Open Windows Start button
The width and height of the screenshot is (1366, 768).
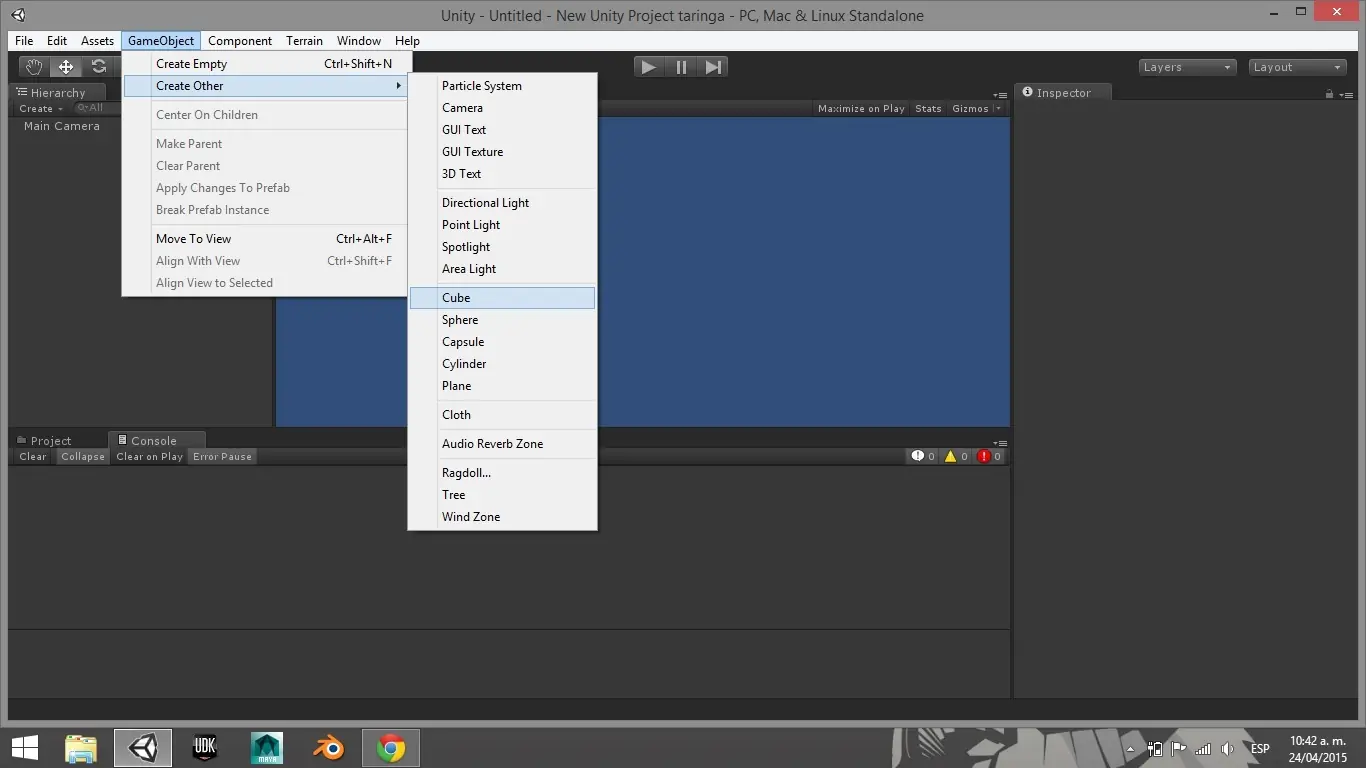pos(25,748)
